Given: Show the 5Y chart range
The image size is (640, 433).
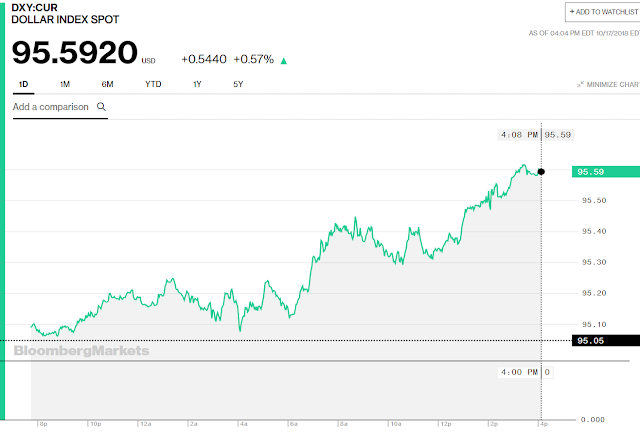Looking at the screenshot, I should click(238, 84).
